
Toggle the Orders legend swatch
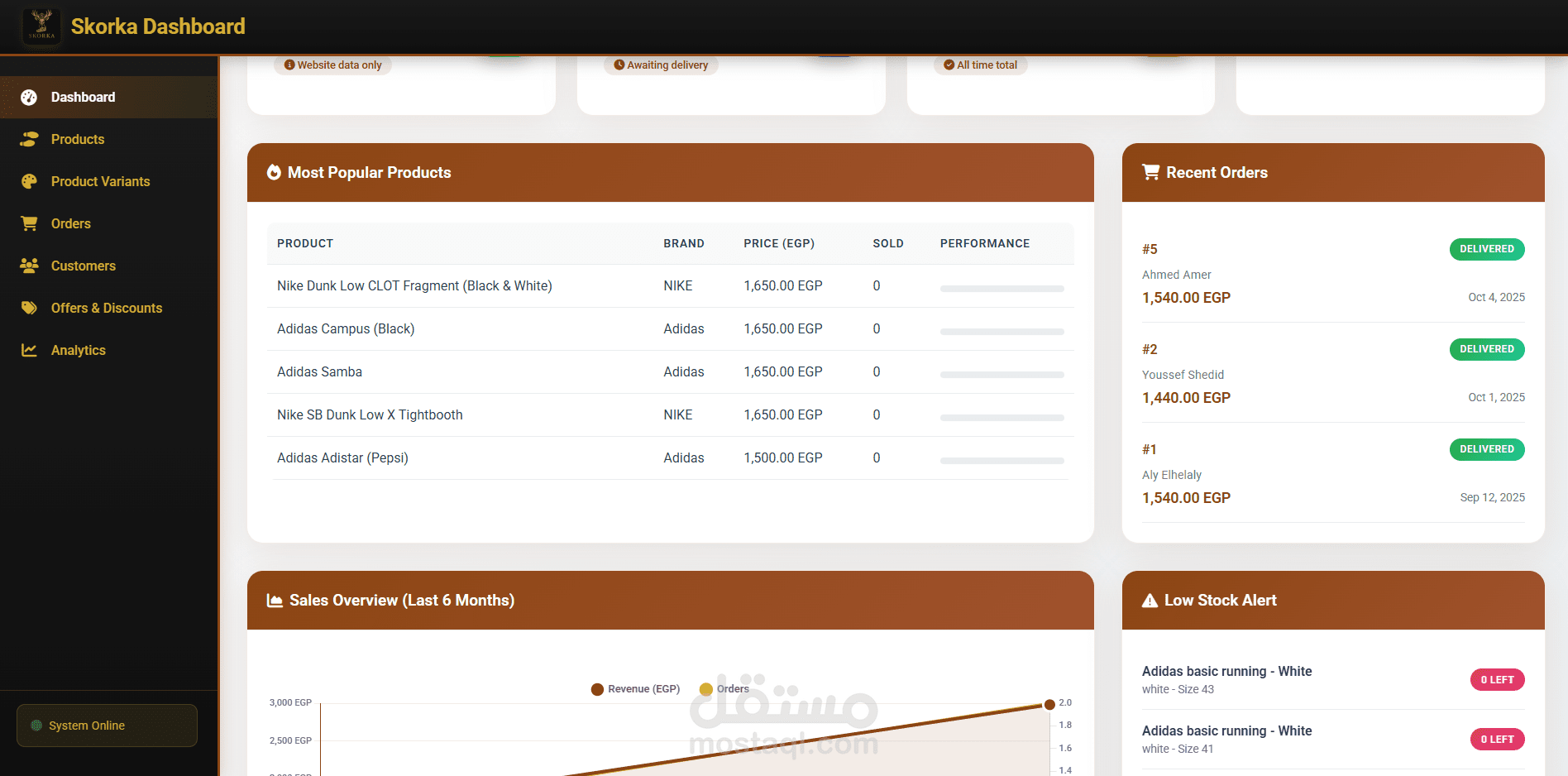click(705, 689)
